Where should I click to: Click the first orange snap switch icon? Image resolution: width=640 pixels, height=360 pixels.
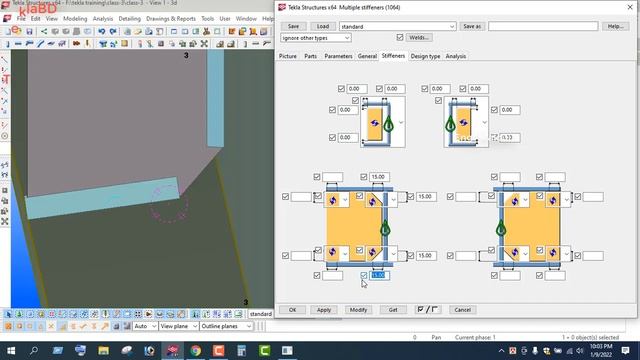point(8,326)
